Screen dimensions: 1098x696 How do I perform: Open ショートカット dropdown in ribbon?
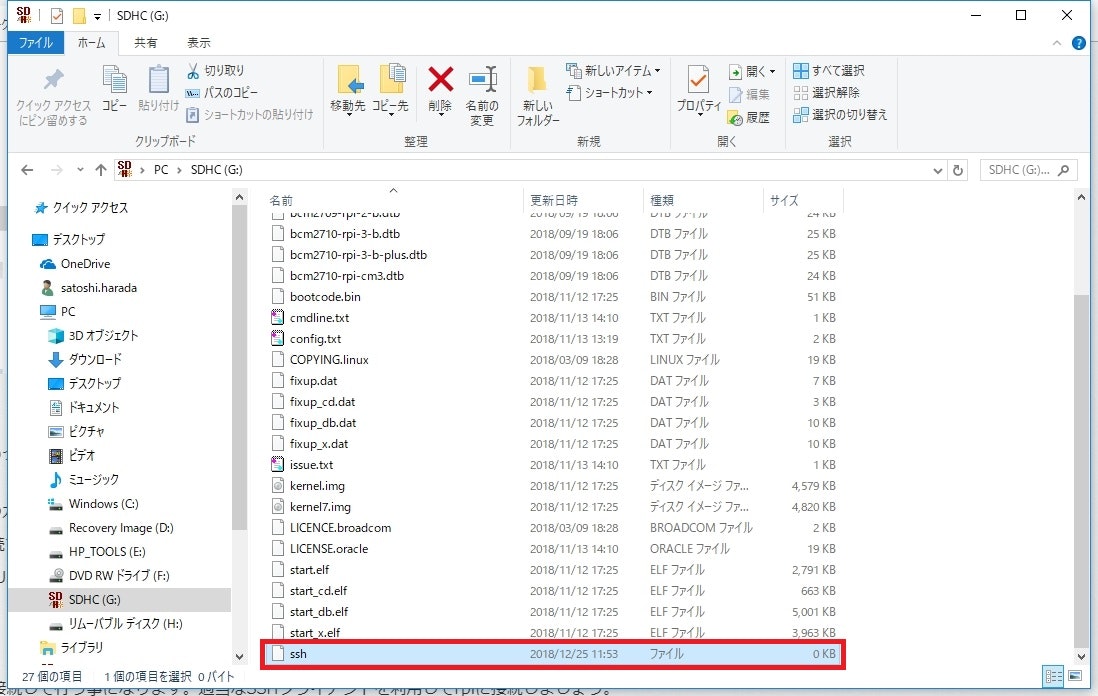610,92
